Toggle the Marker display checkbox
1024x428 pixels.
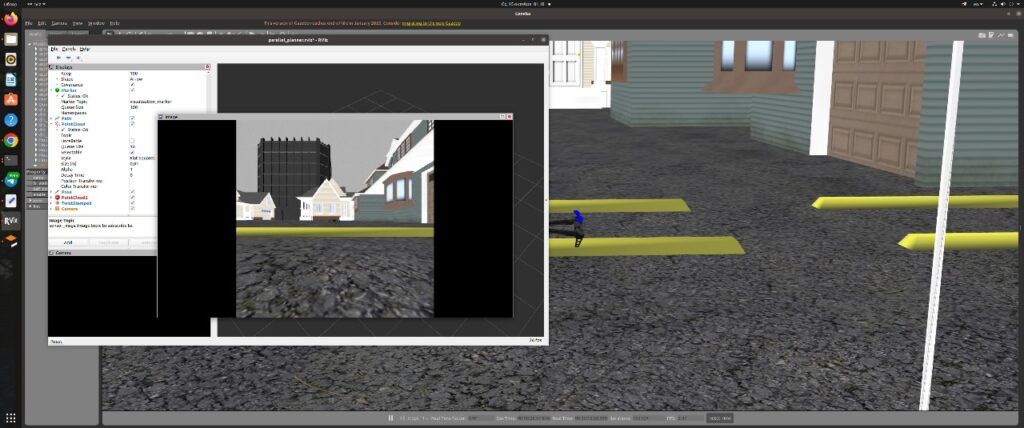click(x=132, y=90)
